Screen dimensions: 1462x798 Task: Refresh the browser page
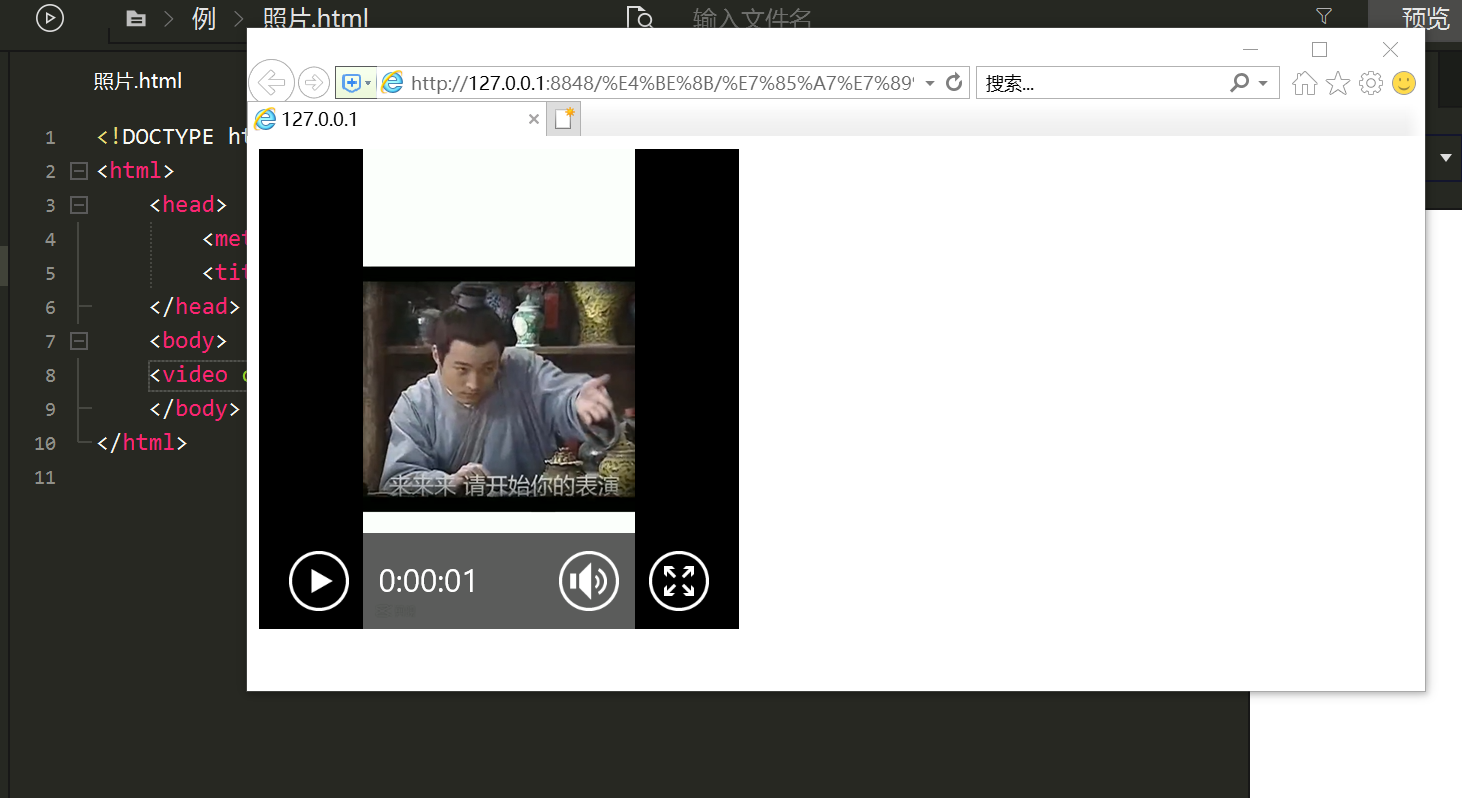954,83
